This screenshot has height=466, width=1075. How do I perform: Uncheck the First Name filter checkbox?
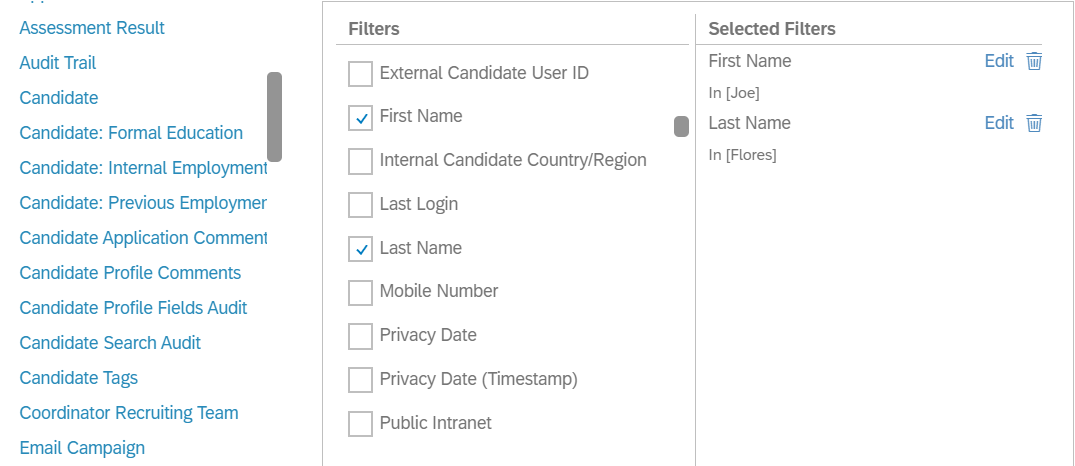(361, 117)
